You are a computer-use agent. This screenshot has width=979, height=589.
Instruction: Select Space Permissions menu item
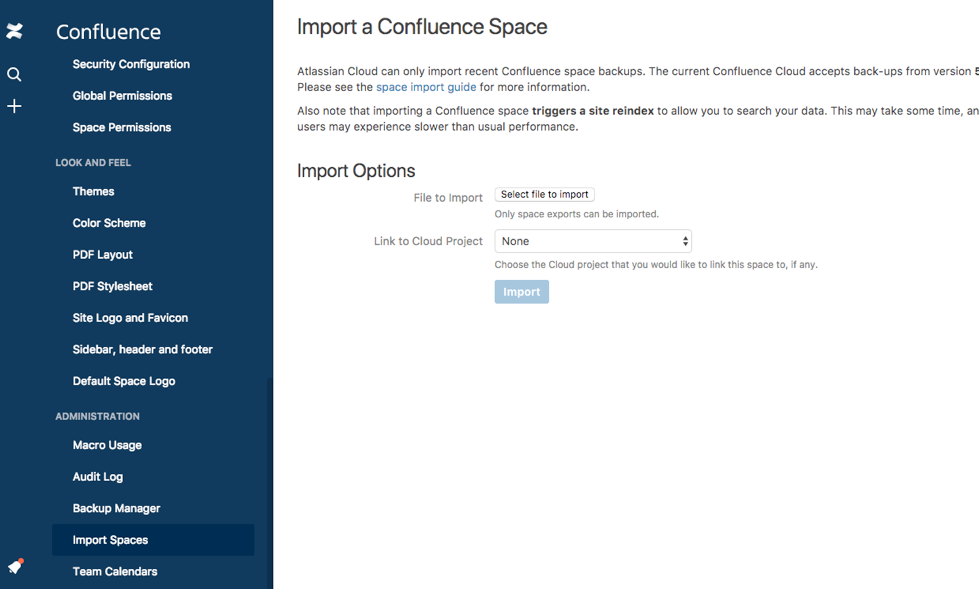click(x=122, y=128)
